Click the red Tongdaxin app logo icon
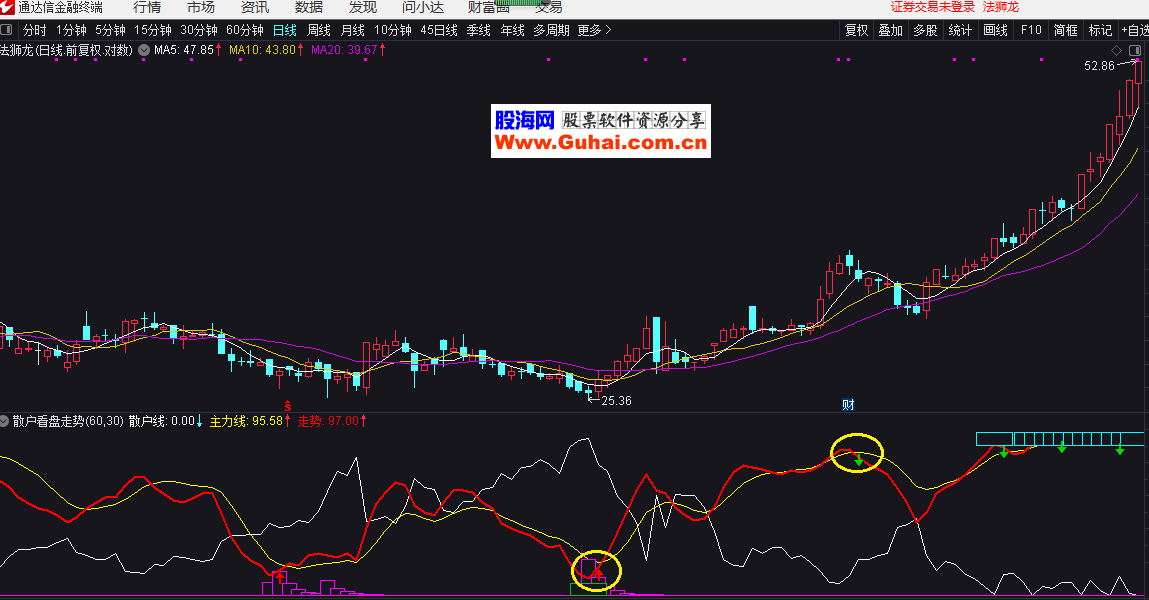Screen dimensions: 1149x600 coord(7,7)
